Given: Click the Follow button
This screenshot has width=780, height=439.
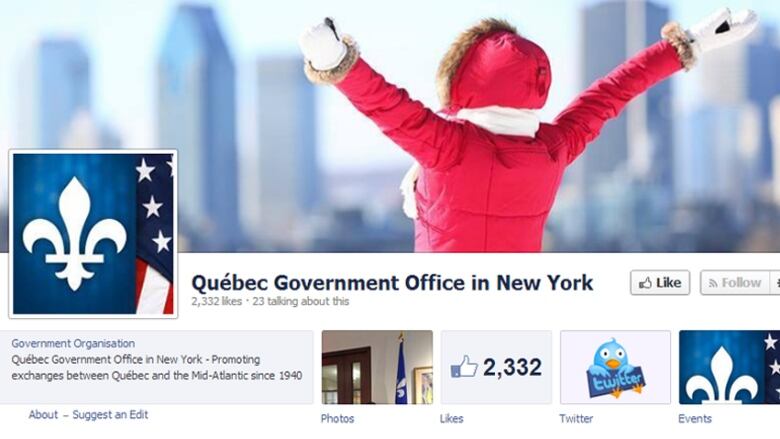Looking at the screenshot, I should 735,283.
